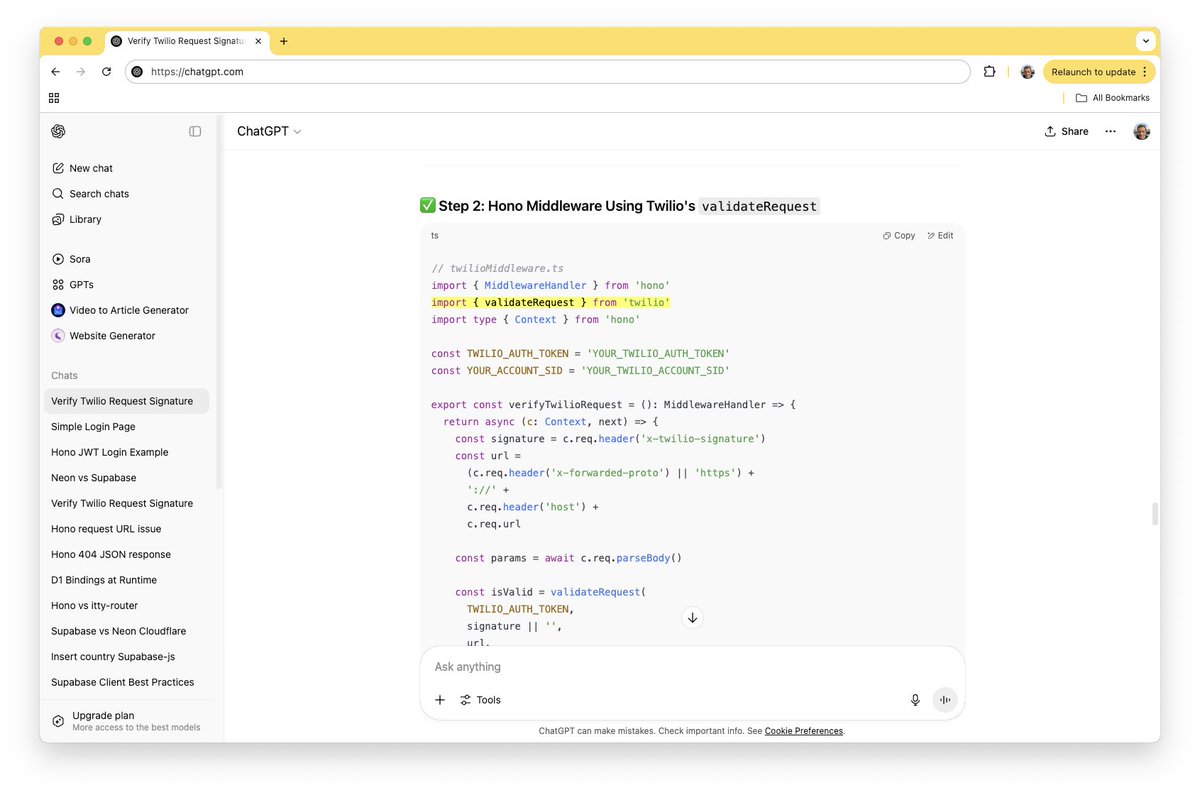Screen dimensions: 1200x795
Task: Open tab search dropdown arrow
Action: (1145, 41)
